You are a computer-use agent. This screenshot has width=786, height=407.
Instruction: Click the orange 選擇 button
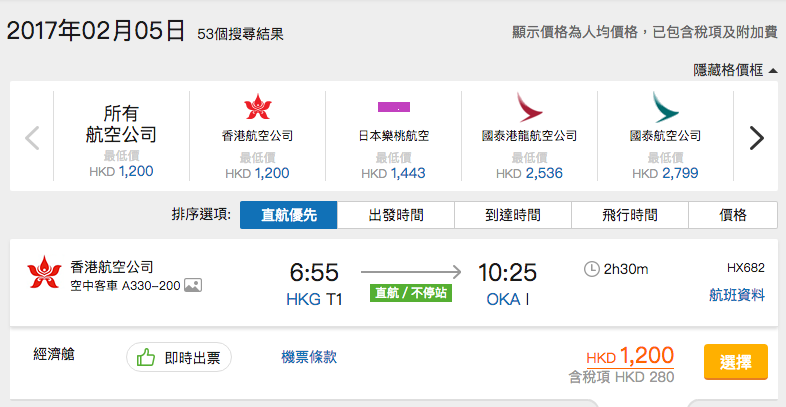click(735, 362)
